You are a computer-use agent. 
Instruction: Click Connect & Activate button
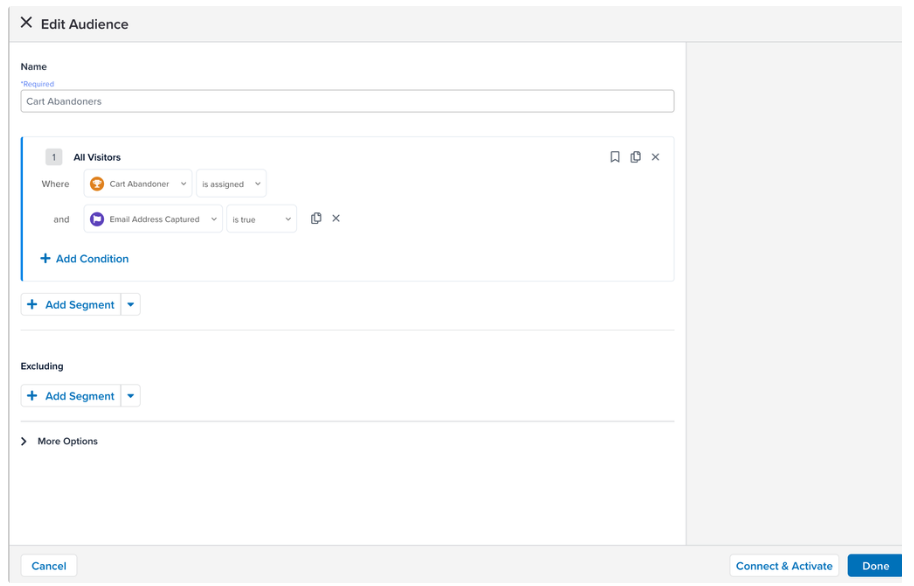784,566
